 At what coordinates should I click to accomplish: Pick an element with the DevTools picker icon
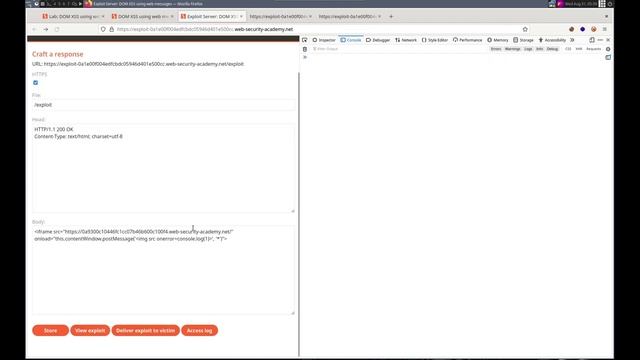[x=304, y=40]
